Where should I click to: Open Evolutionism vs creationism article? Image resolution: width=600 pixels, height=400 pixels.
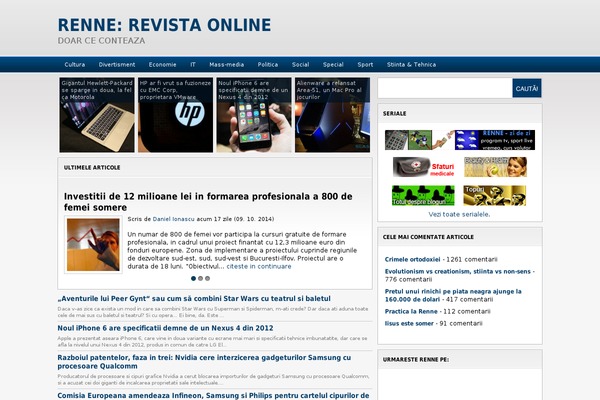(458, 271)
